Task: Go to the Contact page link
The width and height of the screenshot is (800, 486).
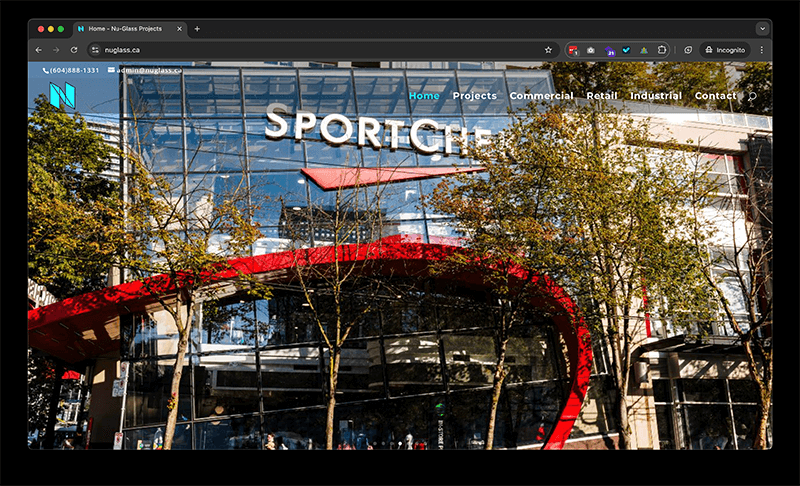Action: (715, 96)
